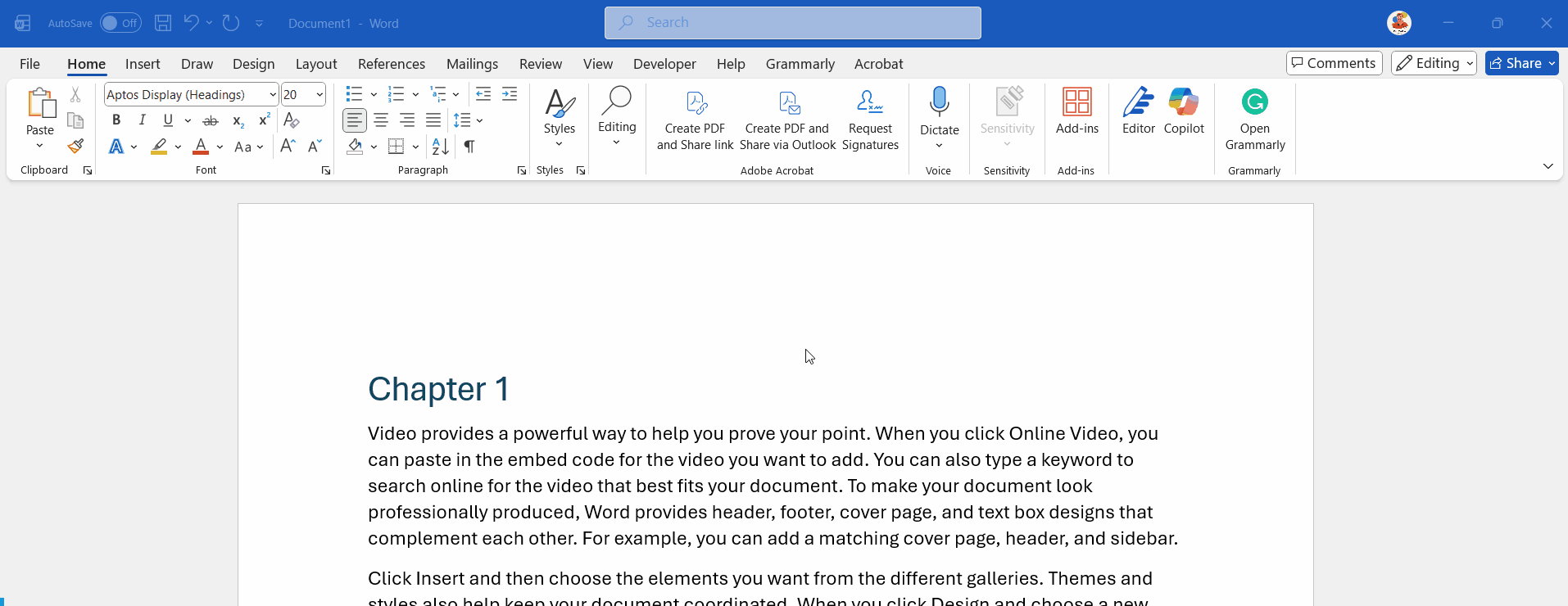This screenshot has width=1568, height=606.
Task: Click the Cut scissors icon
Action: (x=75, y=95)
